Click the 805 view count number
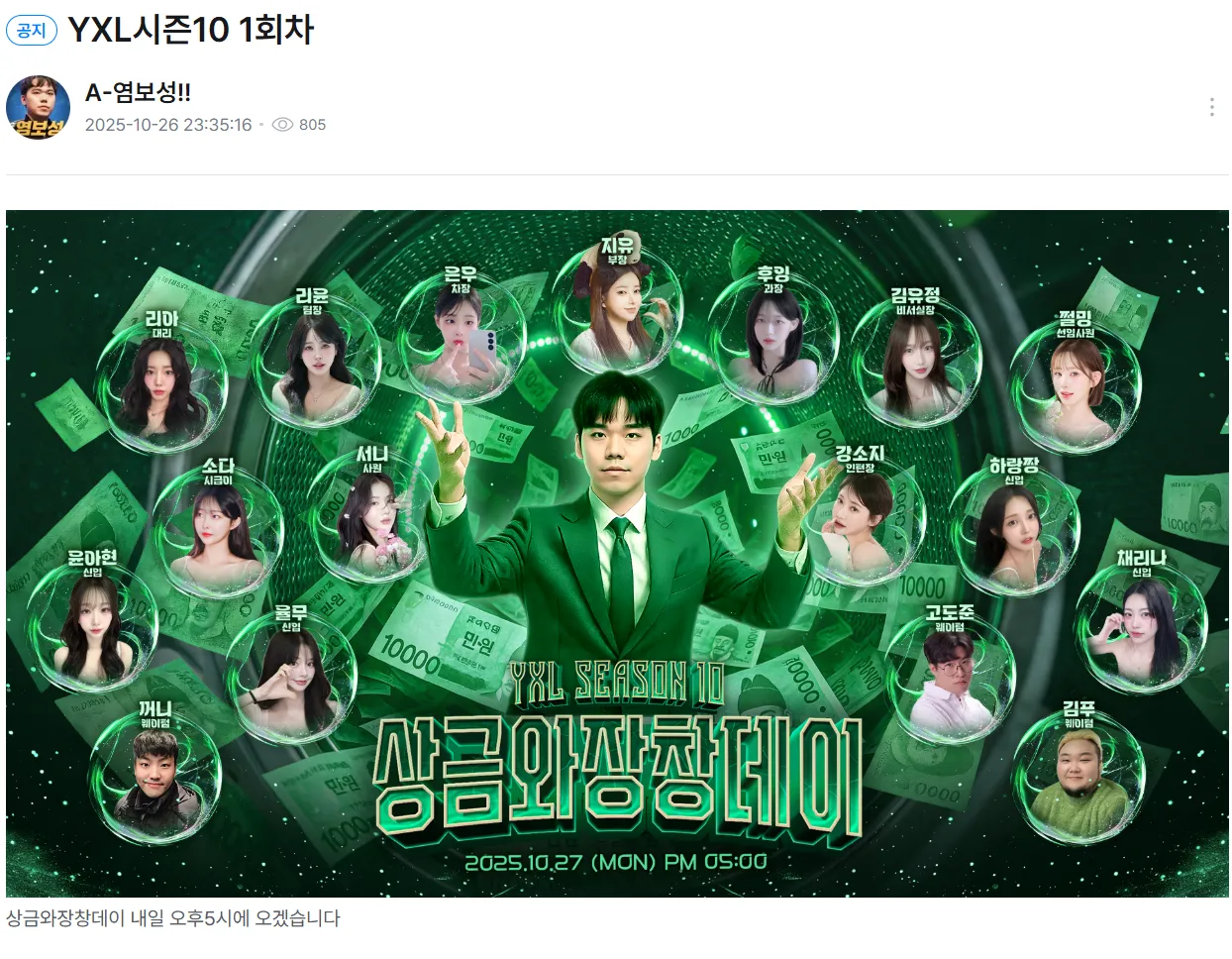The width and height of the screenshot is (1232, 959). coord(312,125)
